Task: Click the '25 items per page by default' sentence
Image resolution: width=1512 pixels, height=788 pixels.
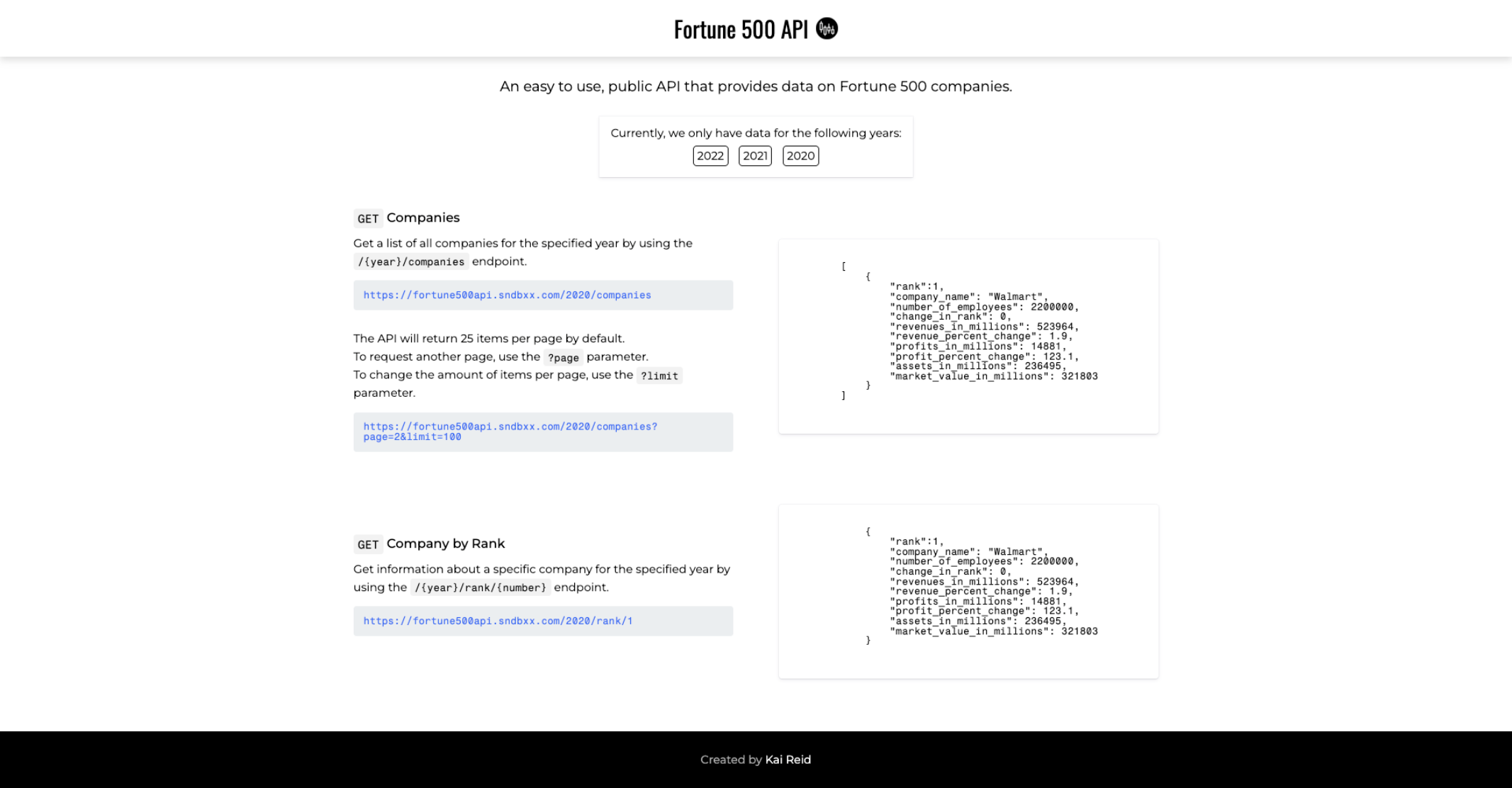Action: click(489, 339)
